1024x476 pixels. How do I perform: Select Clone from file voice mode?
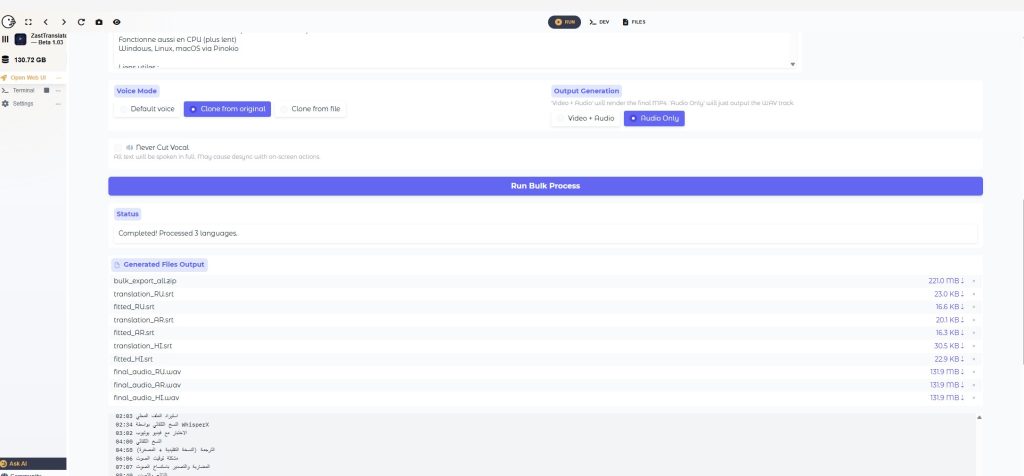(x=310, y=109)
